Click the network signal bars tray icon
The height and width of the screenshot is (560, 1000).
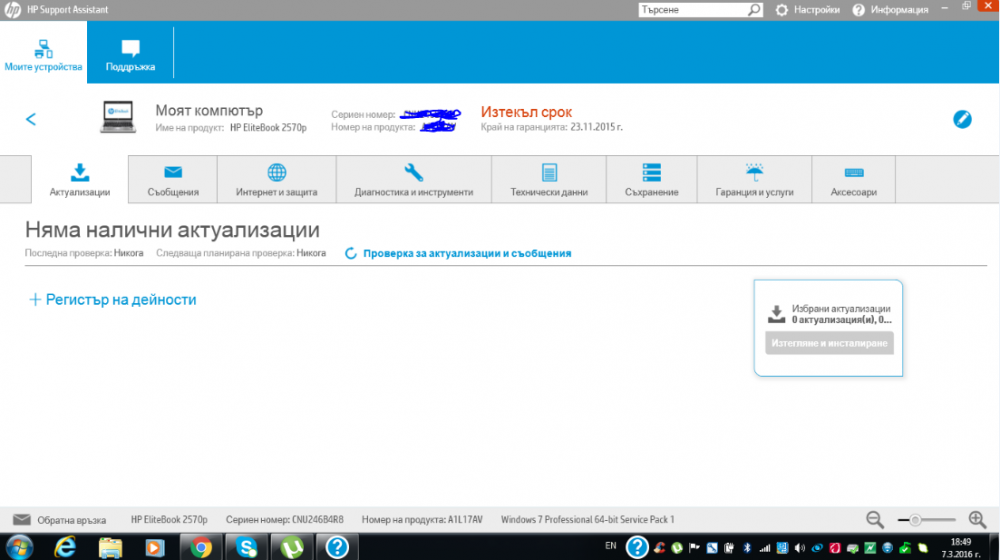(765, 548)
